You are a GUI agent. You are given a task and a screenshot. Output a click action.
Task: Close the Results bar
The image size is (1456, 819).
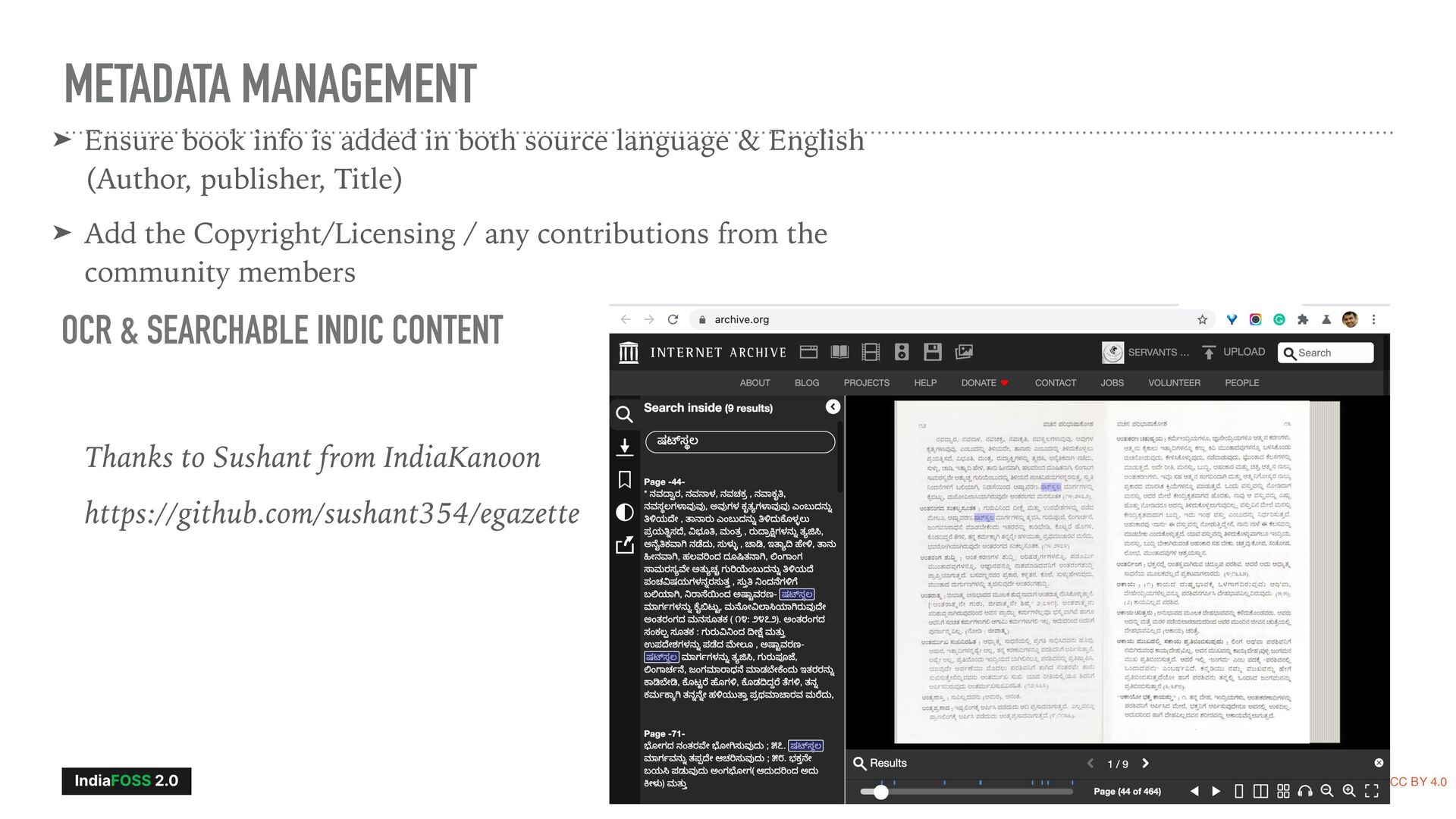pos(1379,763)
